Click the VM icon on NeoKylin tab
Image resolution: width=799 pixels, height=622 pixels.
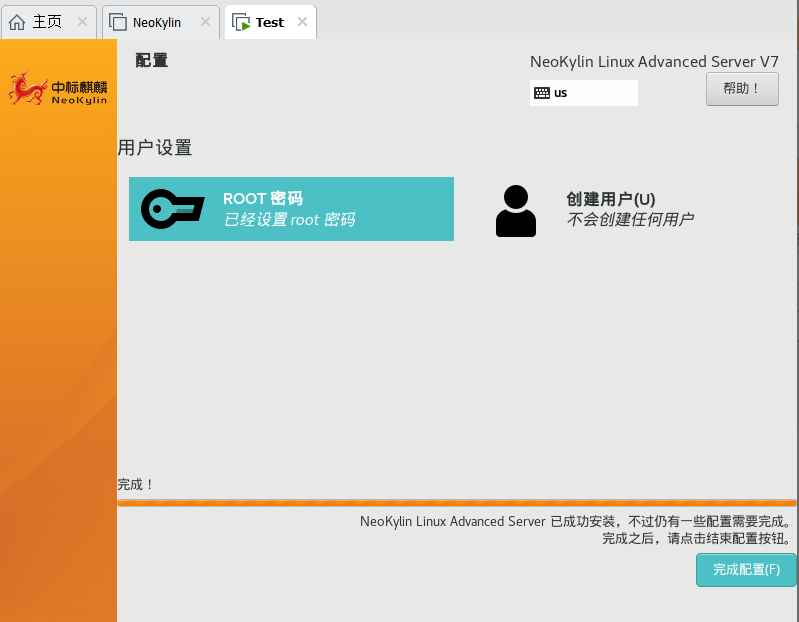pos(118,22)
